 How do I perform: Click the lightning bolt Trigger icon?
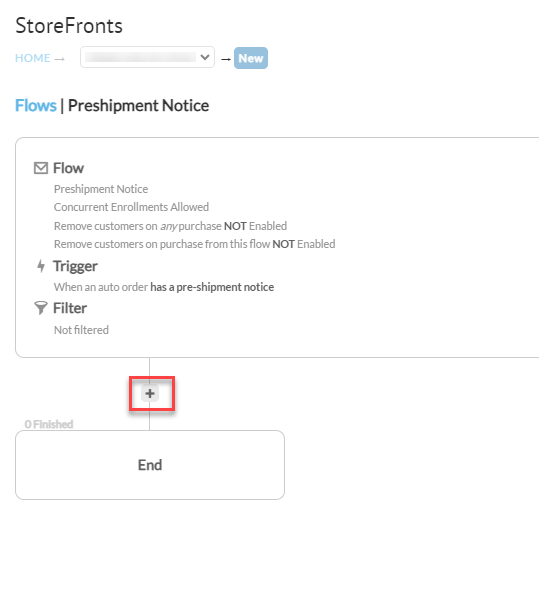pyautogui.click(x=41, y=266)
